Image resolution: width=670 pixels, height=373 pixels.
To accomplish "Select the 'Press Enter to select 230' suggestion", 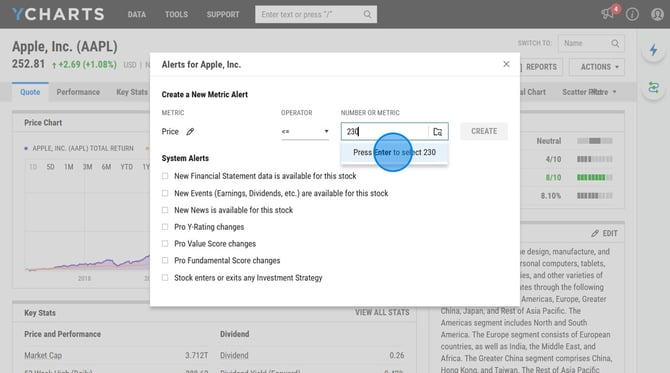I will [394, 153].
